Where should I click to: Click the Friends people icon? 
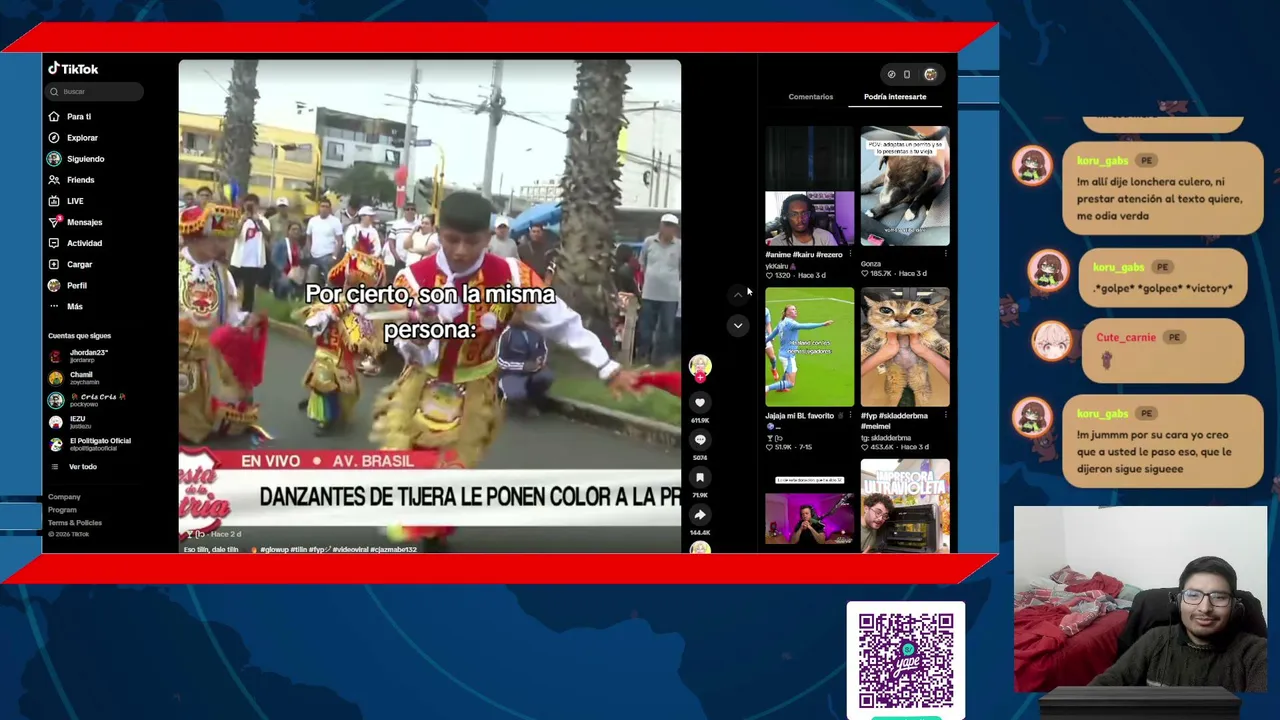point(54,180)
